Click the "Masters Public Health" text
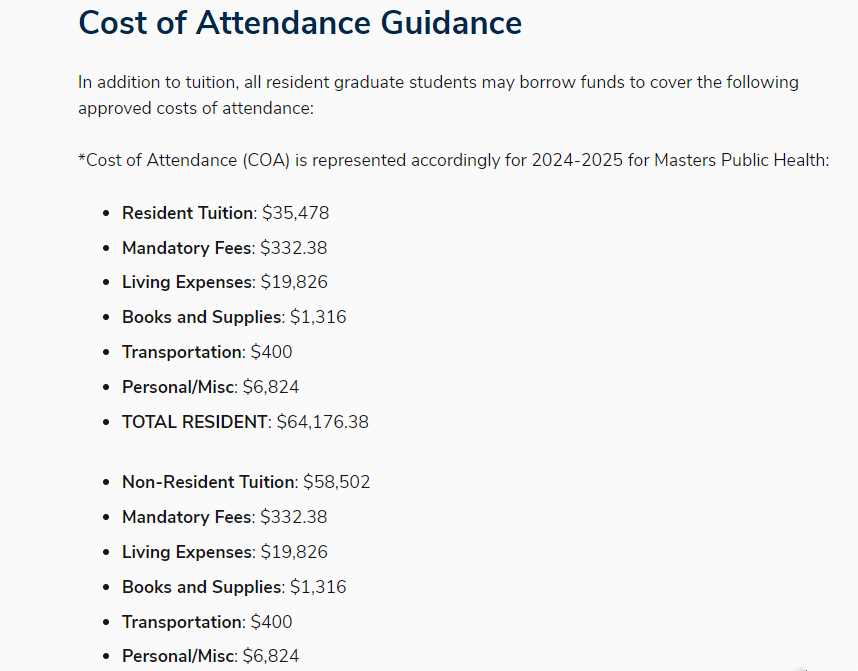This screenshot has width=858, height=671. tap(741, 160)
